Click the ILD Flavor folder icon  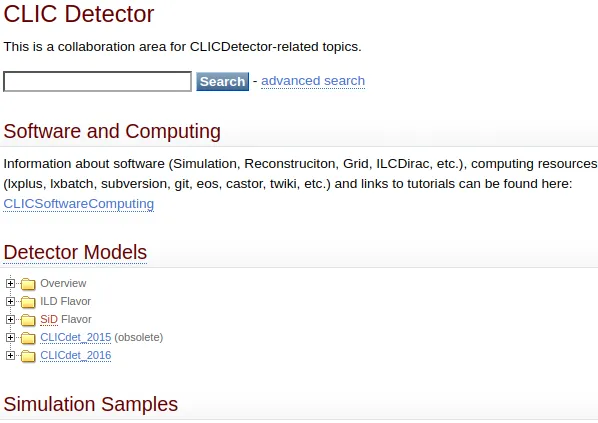tap(28, 302)
